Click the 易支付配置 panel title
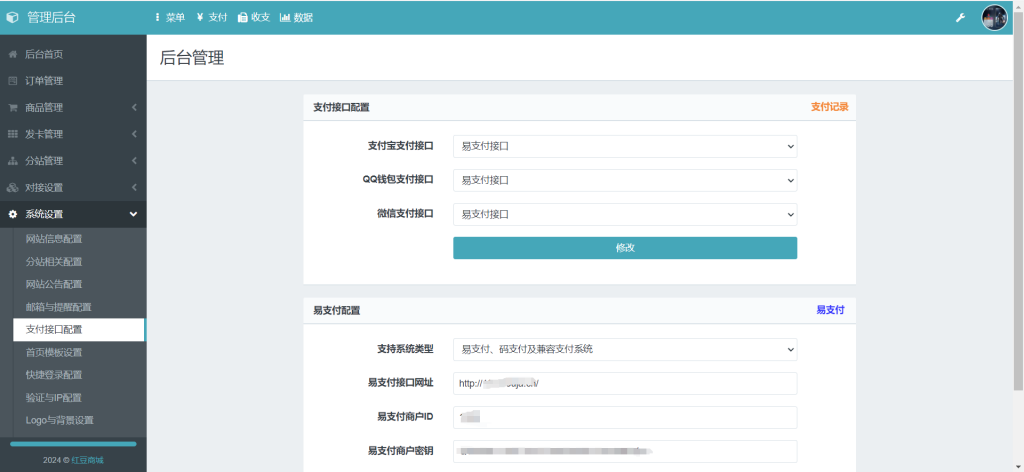This screenshot has height=472, width=1024. 336,311
